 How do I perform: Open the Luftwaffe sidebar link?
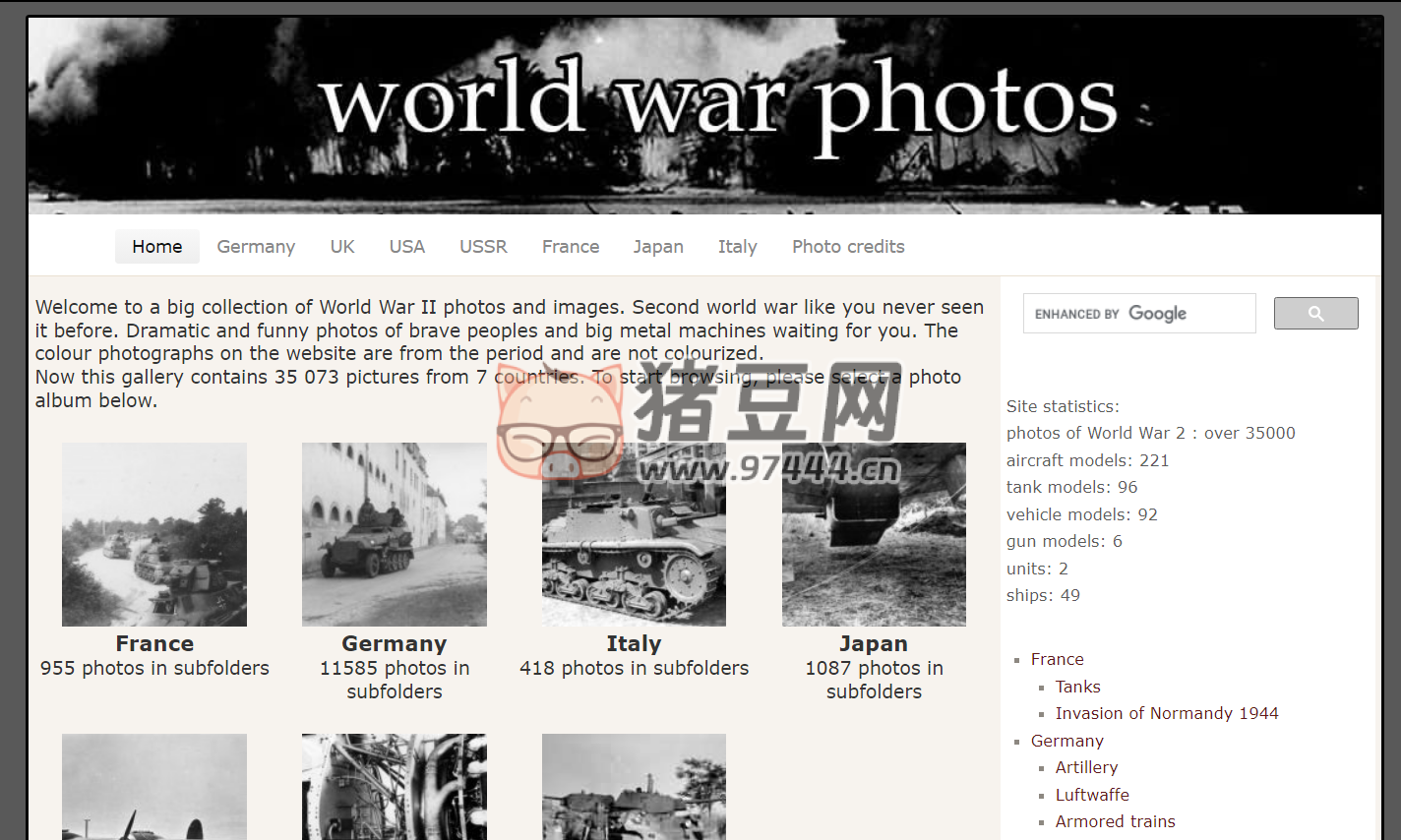1092,795
